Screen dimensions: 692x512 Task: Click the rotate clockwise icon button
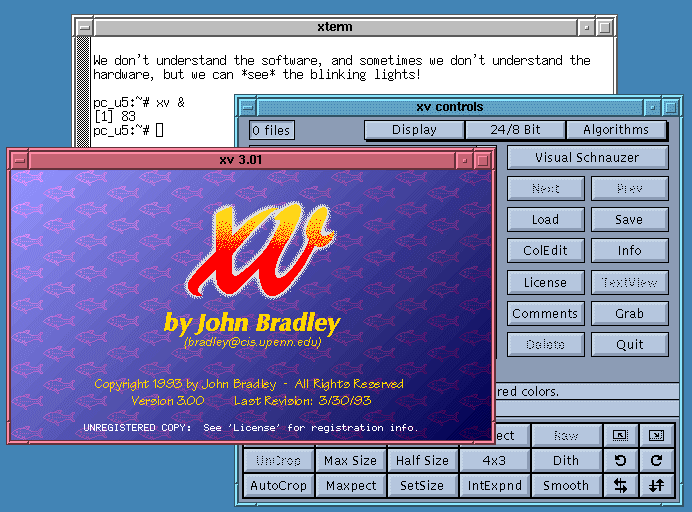[656, 460]
